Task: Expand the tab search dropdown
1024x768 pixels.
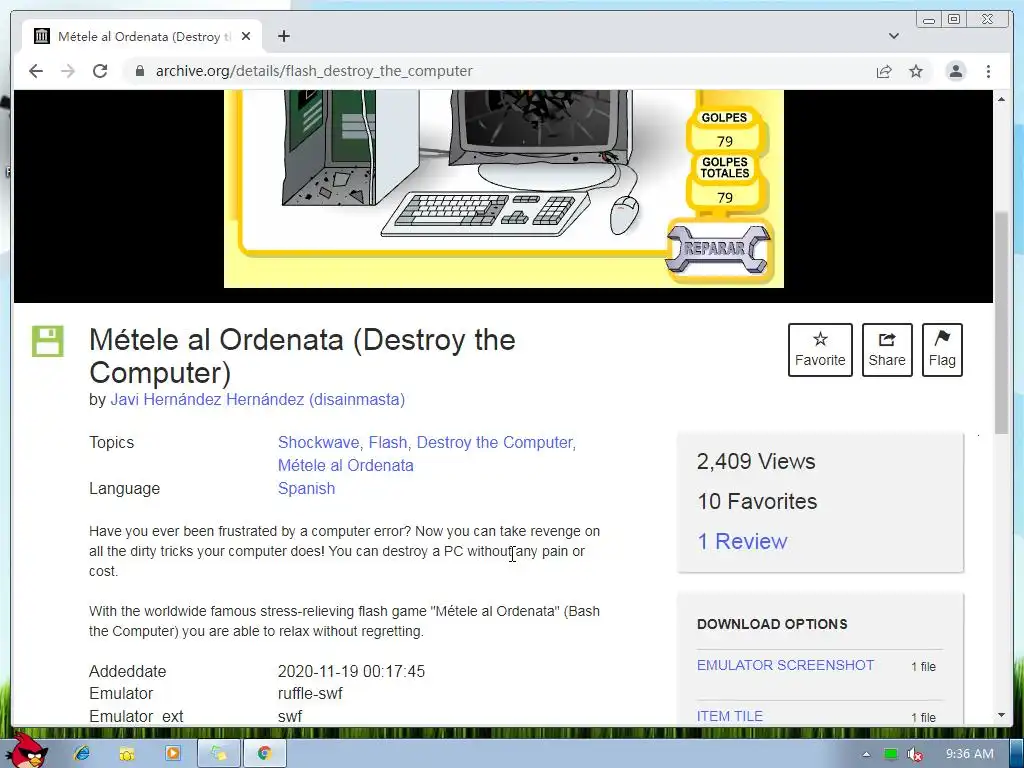Action: click(x=894, y=36)
